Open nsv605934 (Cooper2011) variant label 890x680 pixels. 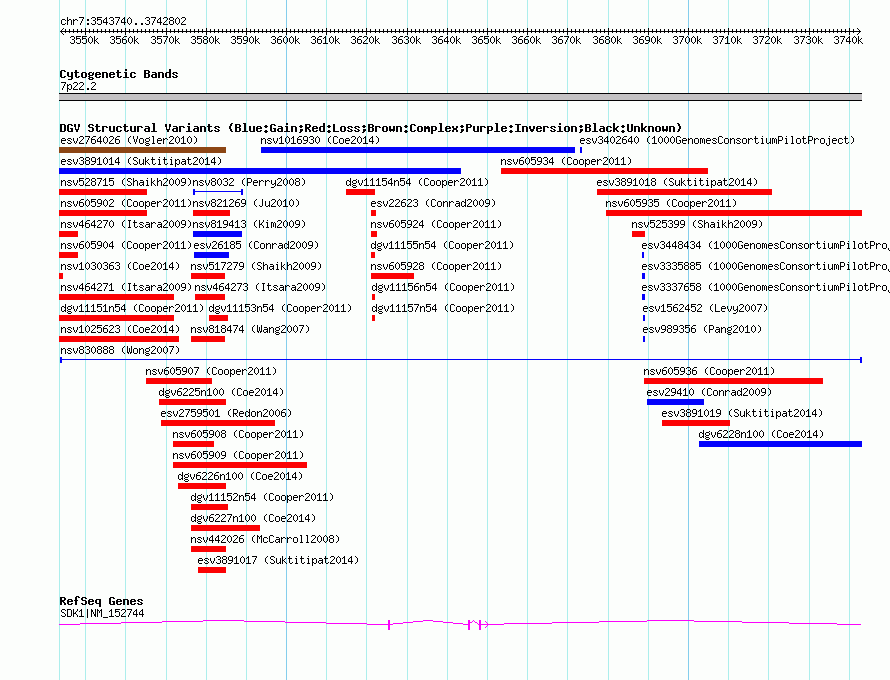pos(566,161)
